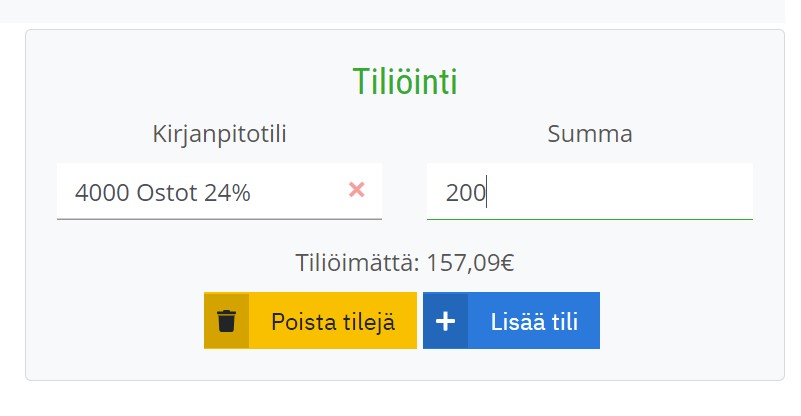Click the Poista tilejä button label
This screenshot has height=416, width=801.
pyautogui.click(x=333, y=322)
